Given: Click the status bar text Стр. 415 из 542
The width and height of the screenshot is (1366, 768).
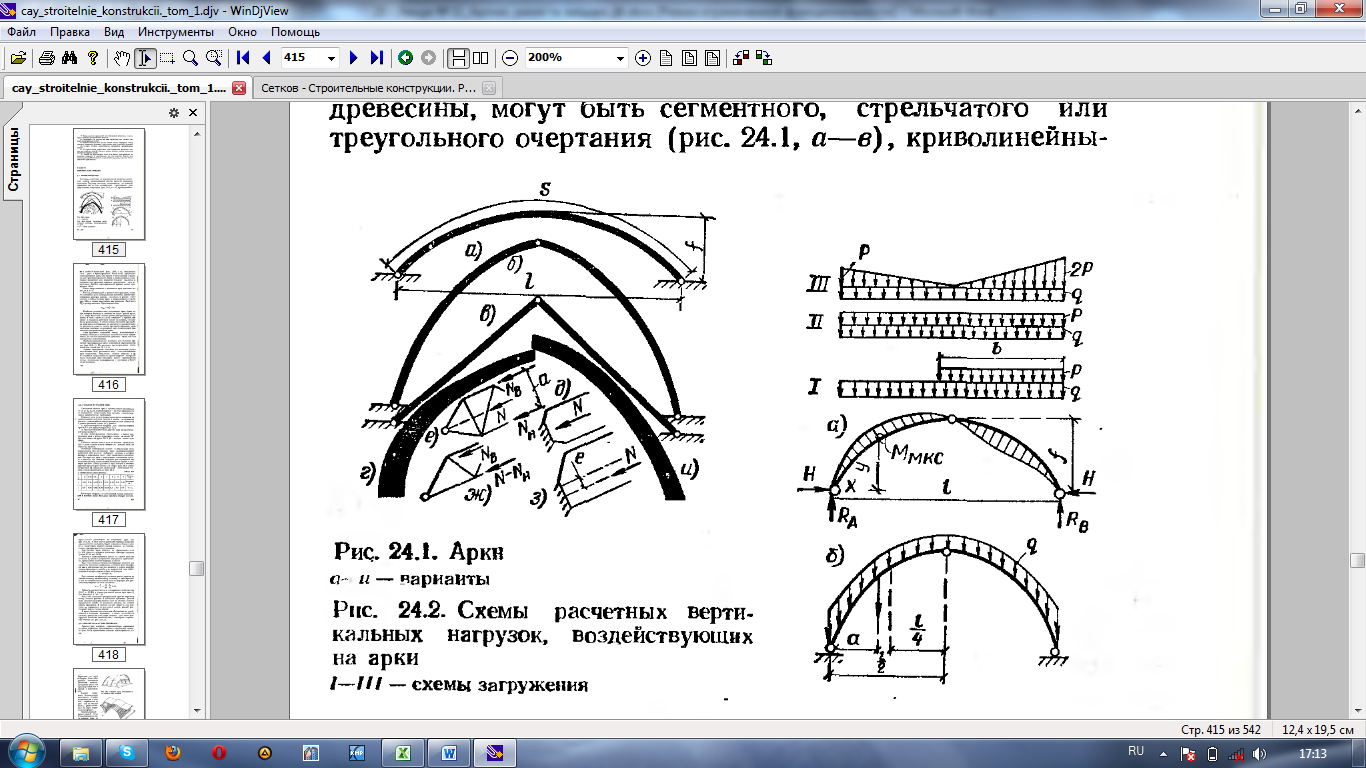Looking at the screenshot, I should point(1220,729).
